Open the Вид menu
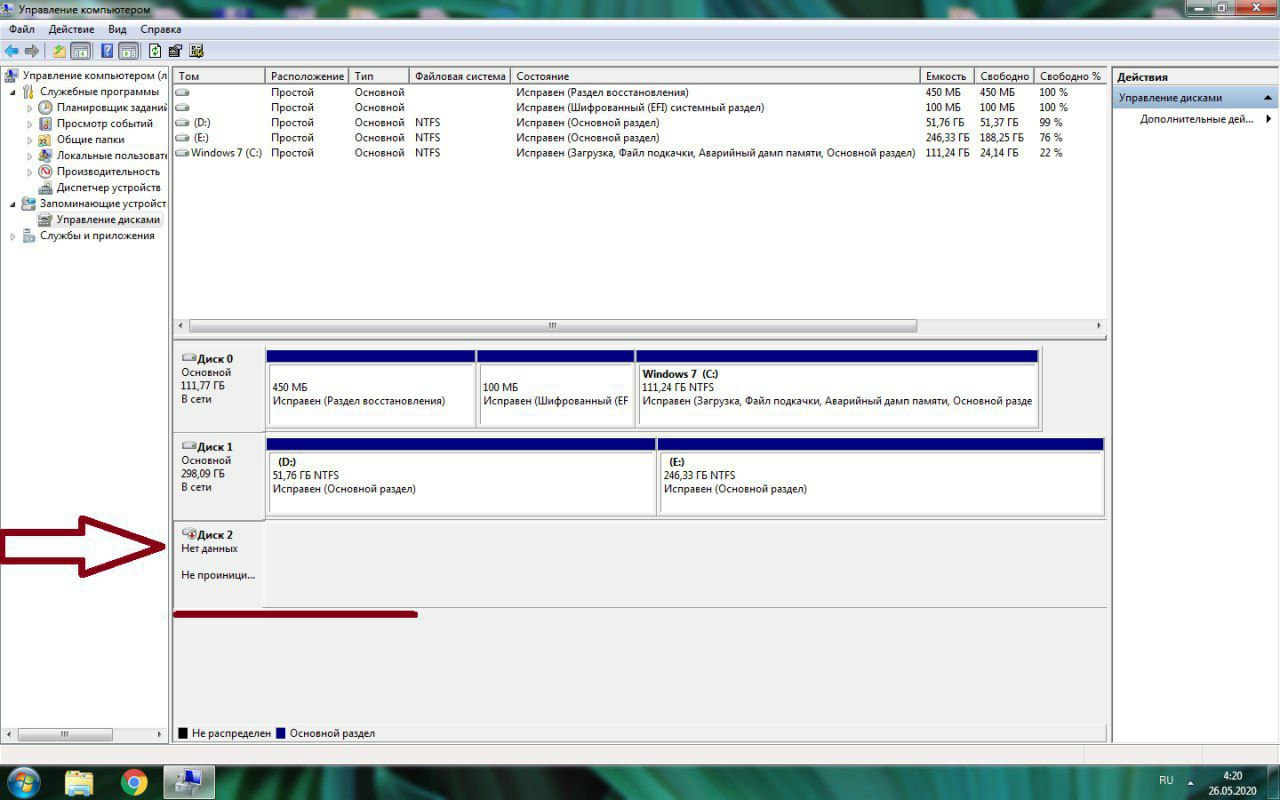1280x800 pixels. click(x=118, y=30)
